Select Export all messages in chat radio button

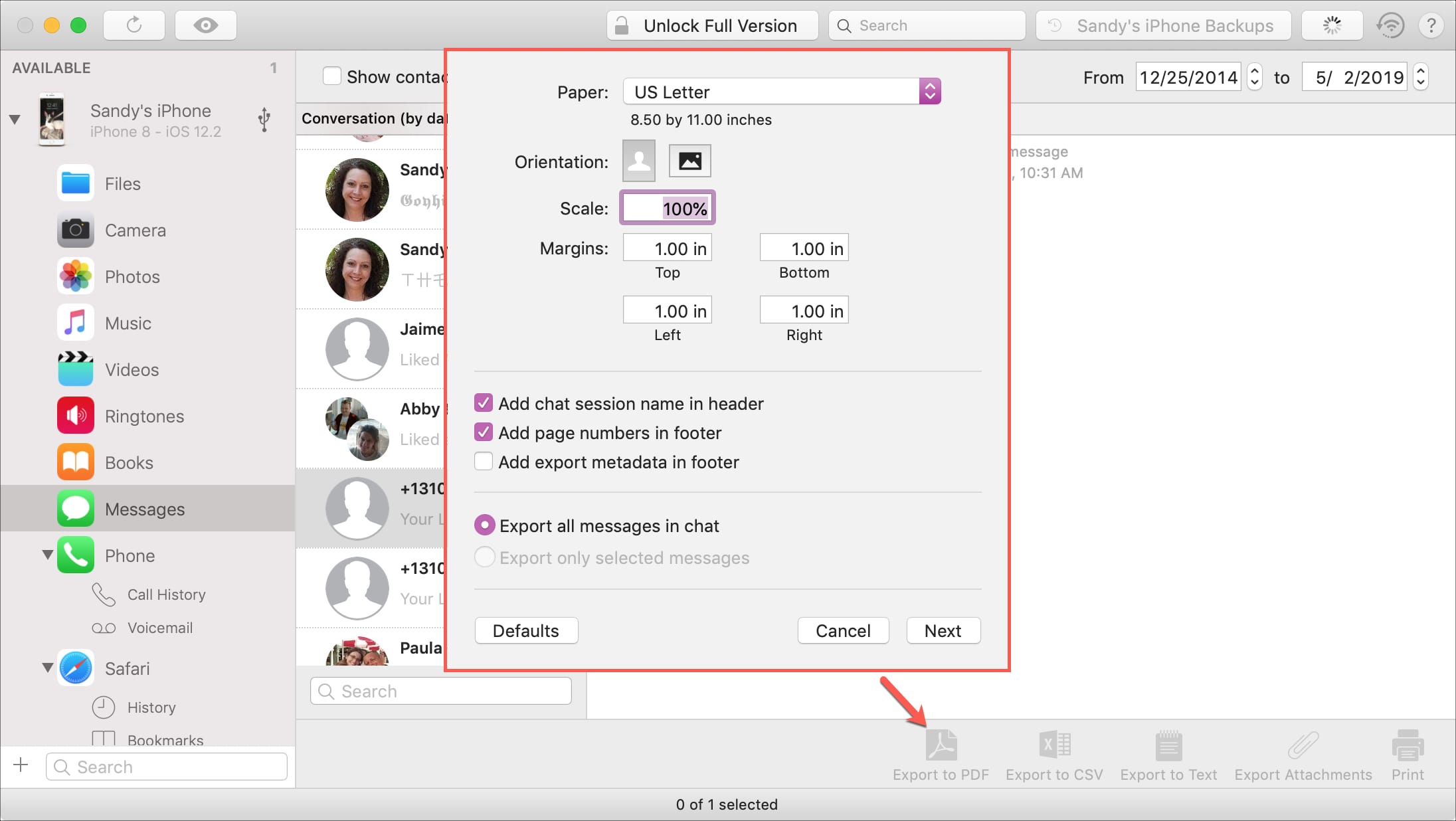tap(485, 525)
